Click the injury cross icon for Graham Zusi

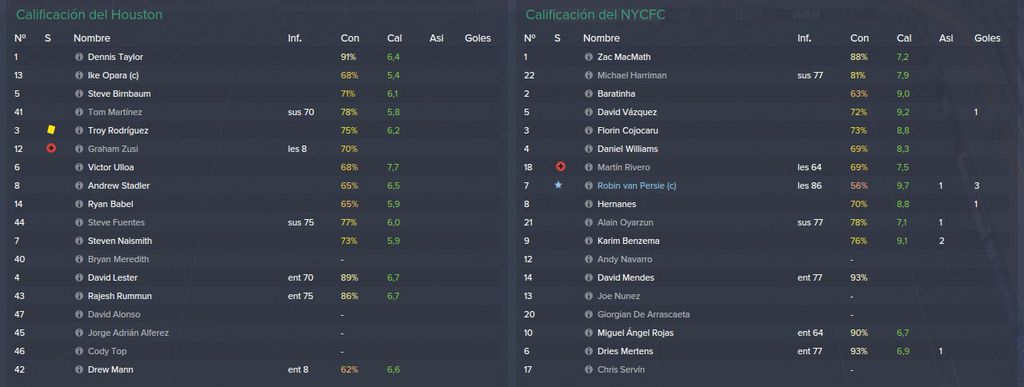[x=51, y=149]
